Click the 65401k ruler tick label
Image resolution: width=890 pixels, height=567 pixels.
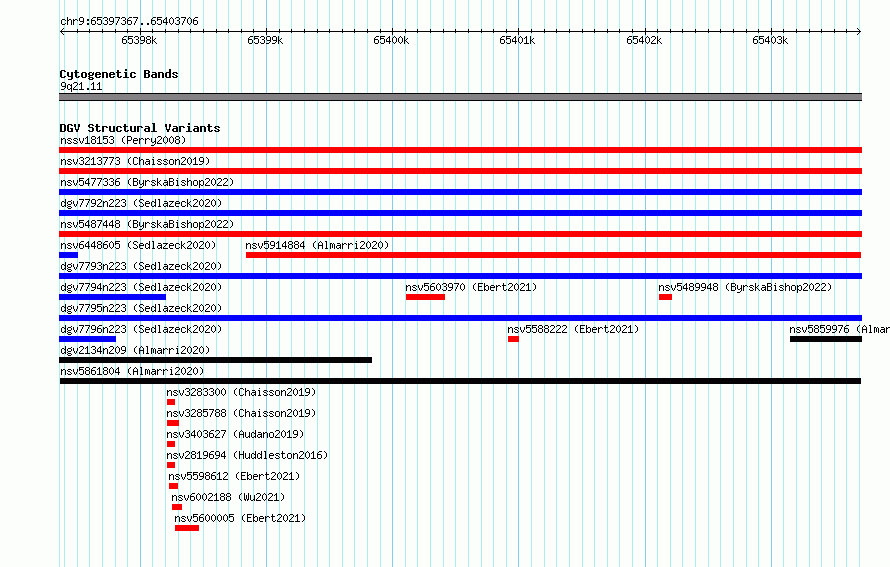(517, 40)
